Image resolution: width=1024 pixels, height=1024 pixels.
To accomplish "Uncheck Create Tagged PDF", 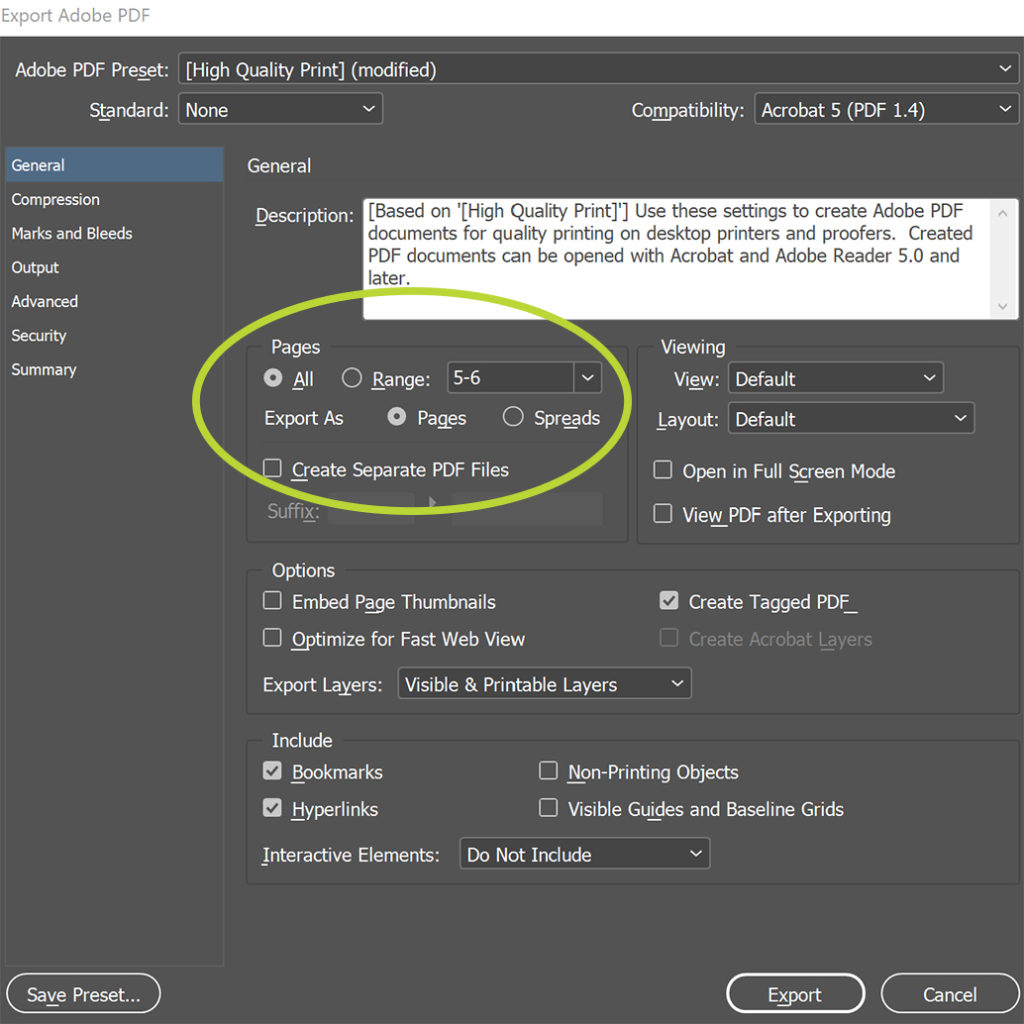I will 669,600.
